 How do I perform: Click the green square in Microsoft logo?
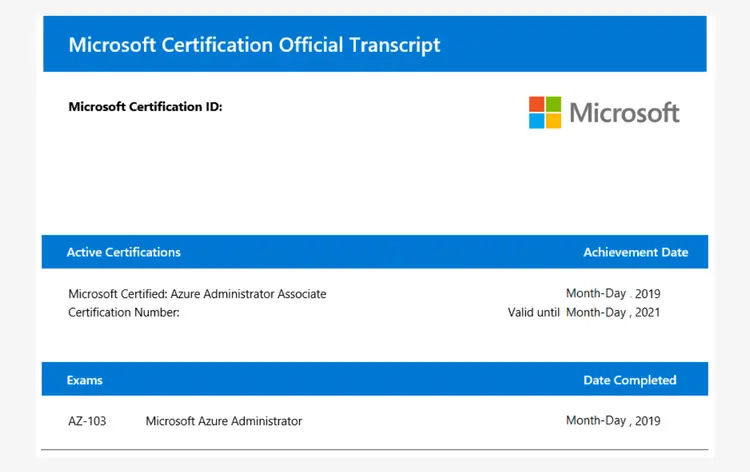coord(553,104)
